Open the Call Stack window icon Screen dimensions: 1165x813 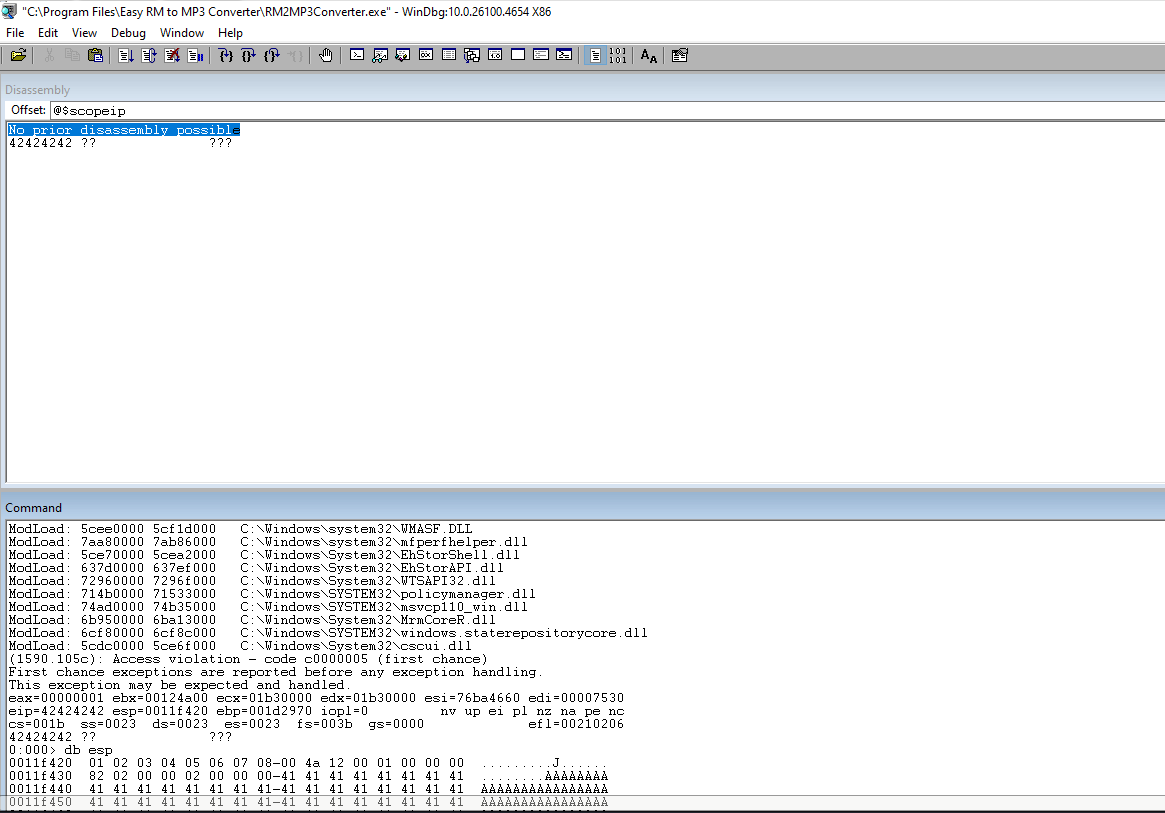pyautogui.click(x=472, y=56)
